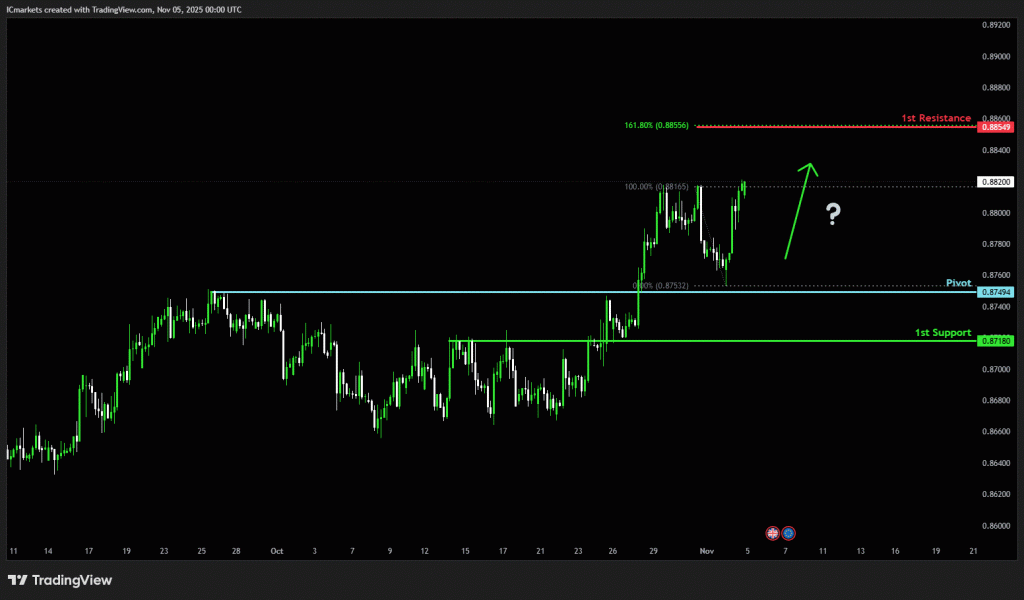This screenshot has width=1024, height=600.
Task: Select the green upward projection arrow
Action: 800,210
